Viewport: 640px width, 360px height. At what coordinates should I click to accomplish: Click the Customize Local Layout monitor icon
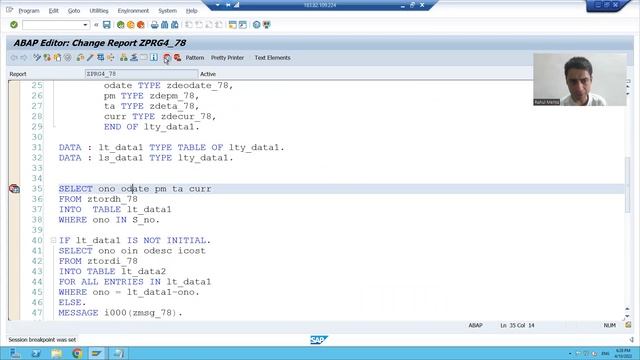click(x=267, y=25)
